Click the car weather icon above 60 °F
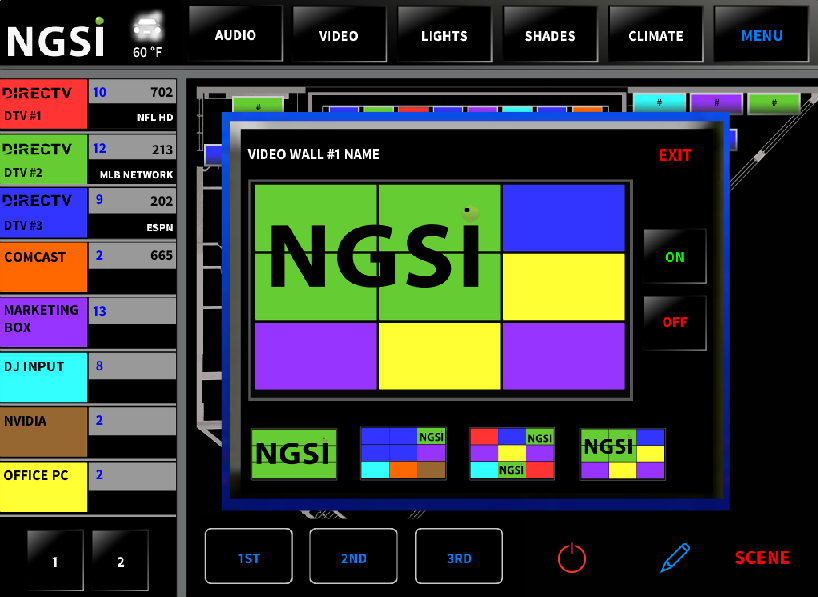The image size is (818, 597). click(x=147, y=29)
